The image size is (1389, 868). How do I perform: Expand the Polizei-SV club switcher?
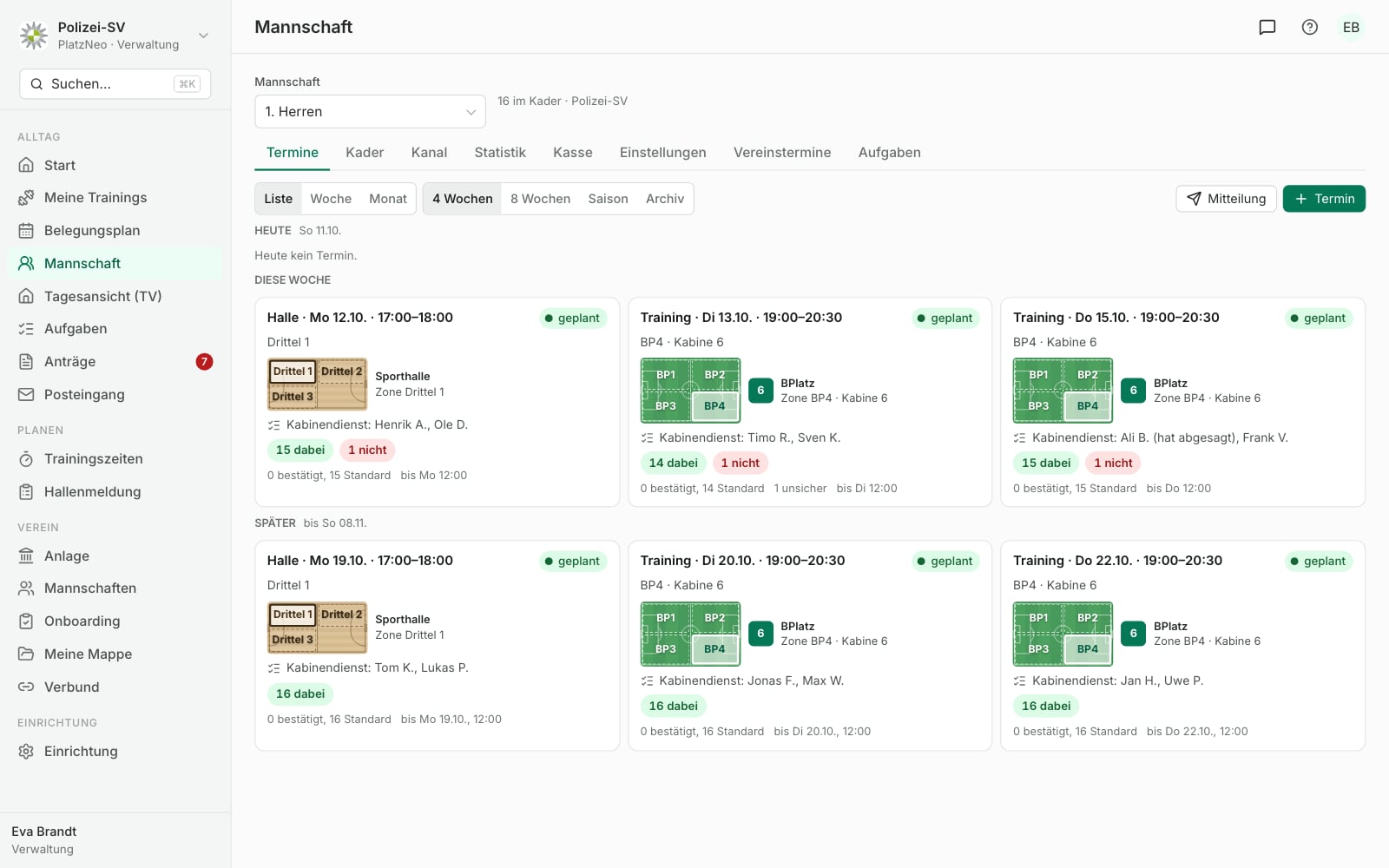(115, 36)
